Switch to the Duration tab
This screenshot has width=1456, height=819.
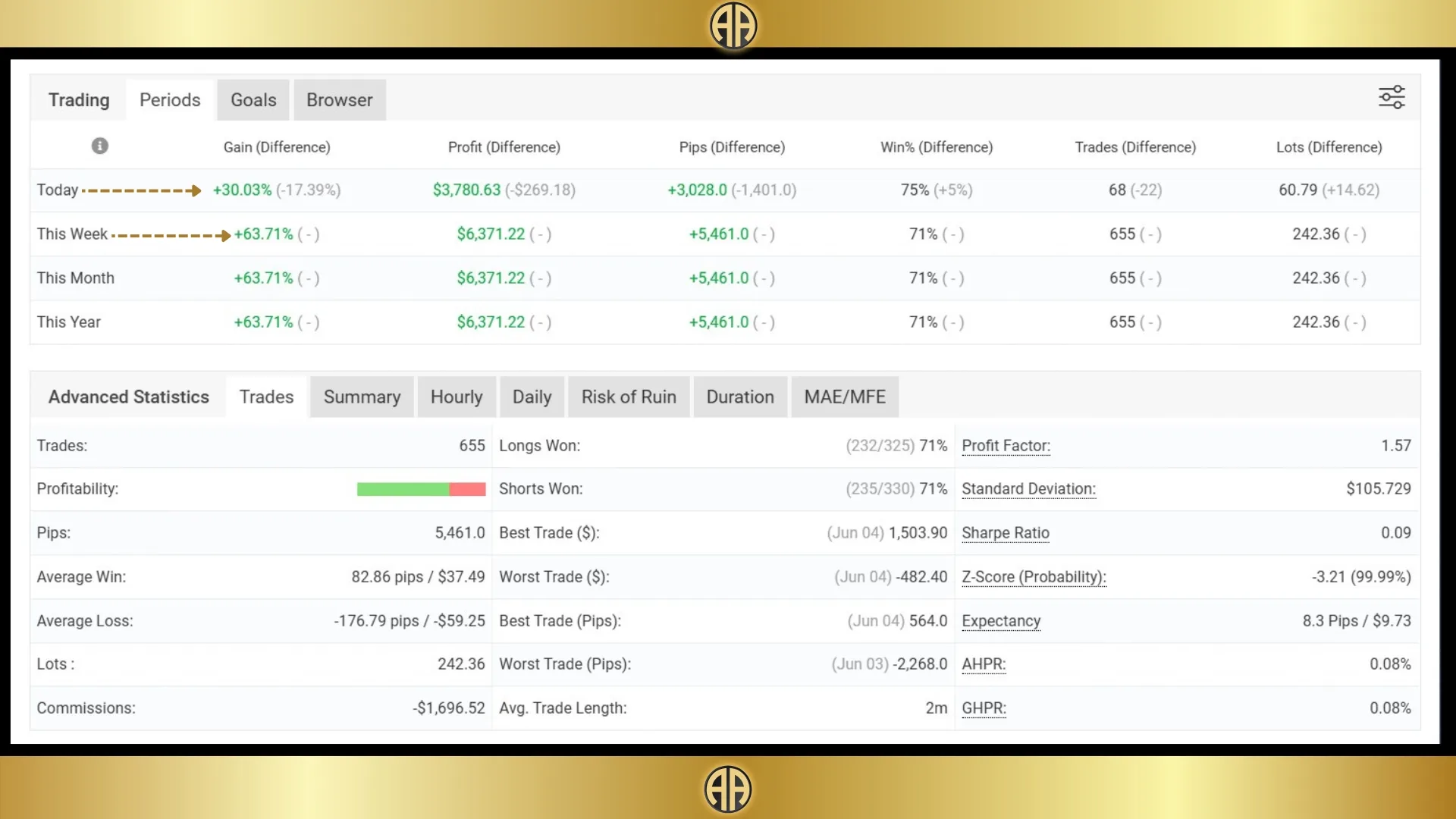pos(740,397)
